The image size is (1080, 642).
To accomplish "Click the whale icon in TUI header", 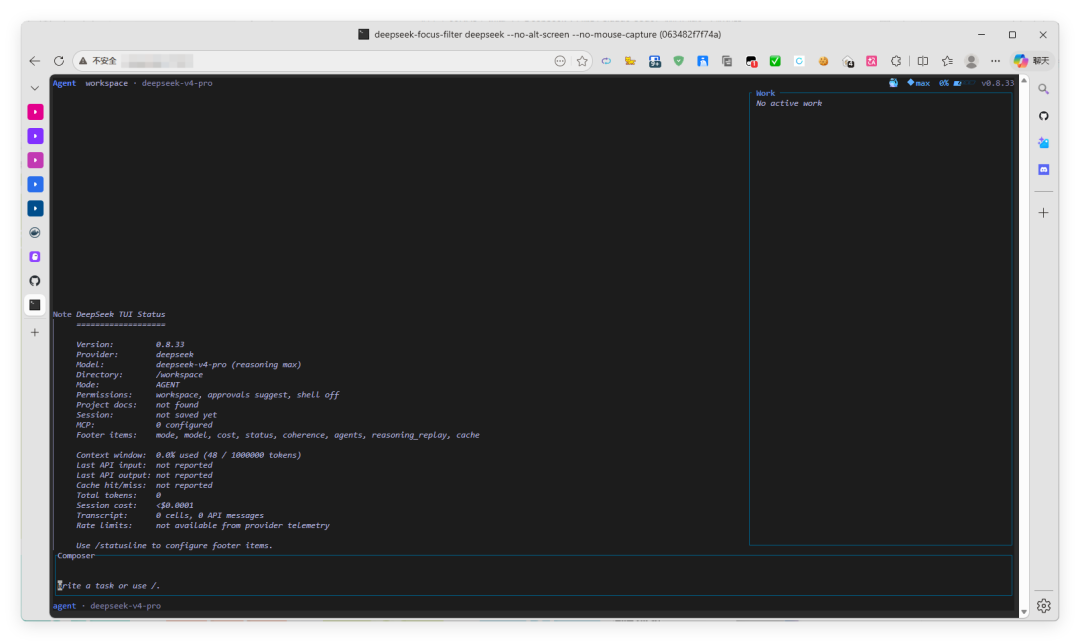I will coord(893,83).
